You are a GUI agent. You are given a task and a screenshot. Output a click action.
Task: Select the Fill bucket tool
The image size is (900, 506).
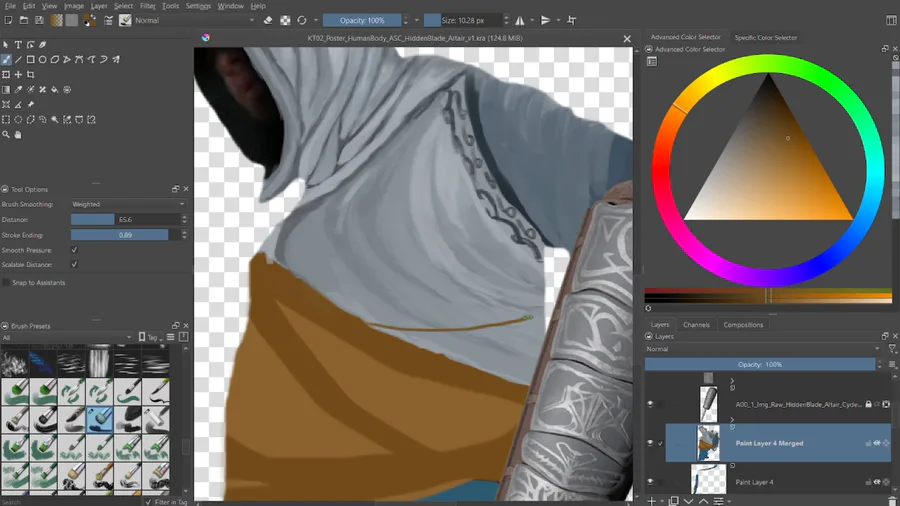tap(55, 89)
